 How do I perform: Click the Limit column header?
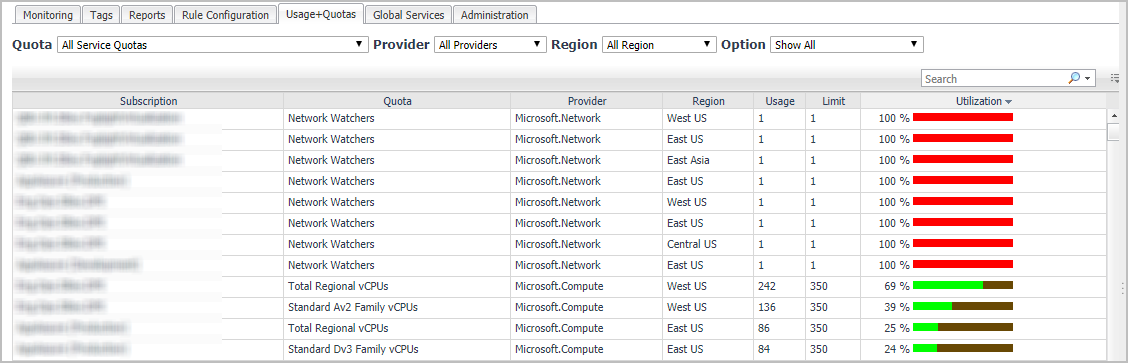[x=833, y=101]
